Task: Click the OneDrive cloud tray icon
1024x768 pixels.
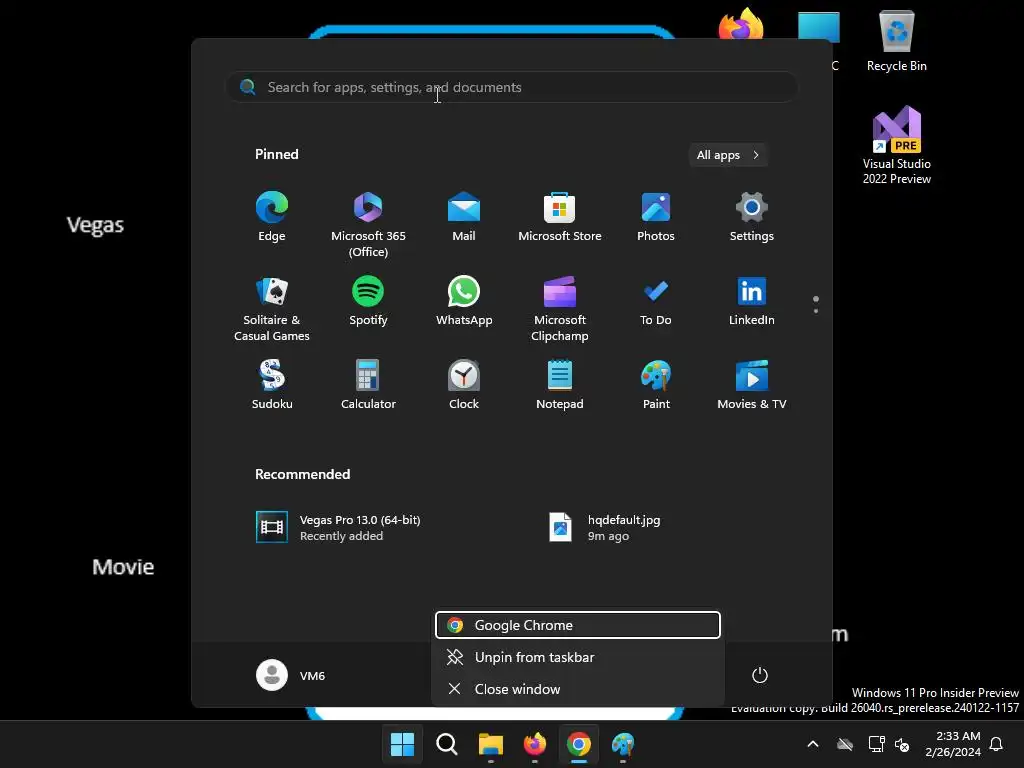Action: 845,744
